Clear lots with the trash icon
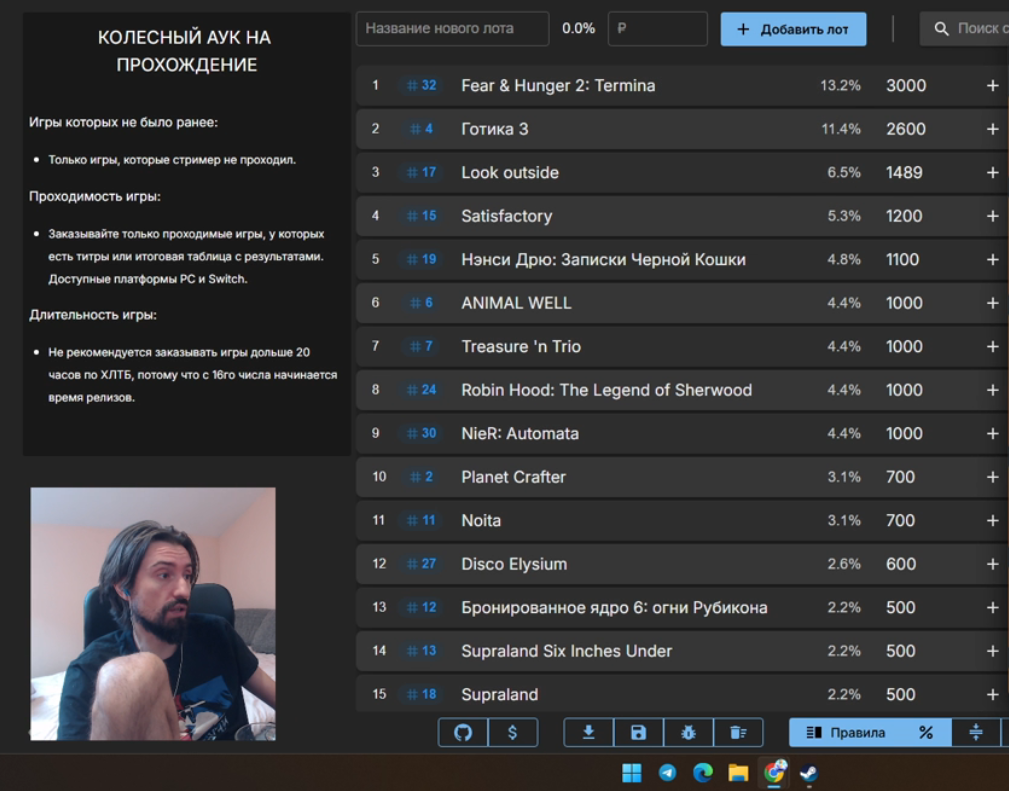 [x=738, y=732]
